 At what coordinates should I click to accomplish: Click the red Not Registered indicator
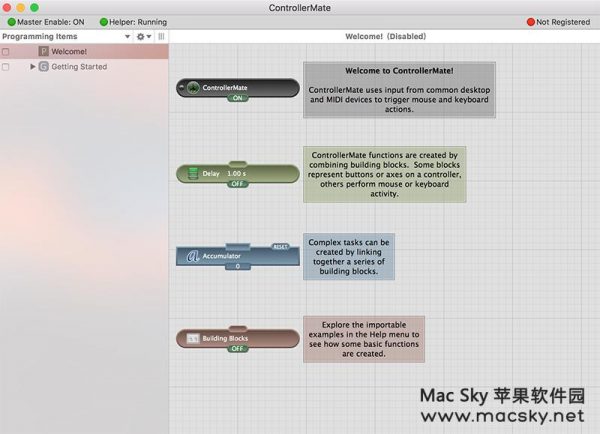pos(531,22)
